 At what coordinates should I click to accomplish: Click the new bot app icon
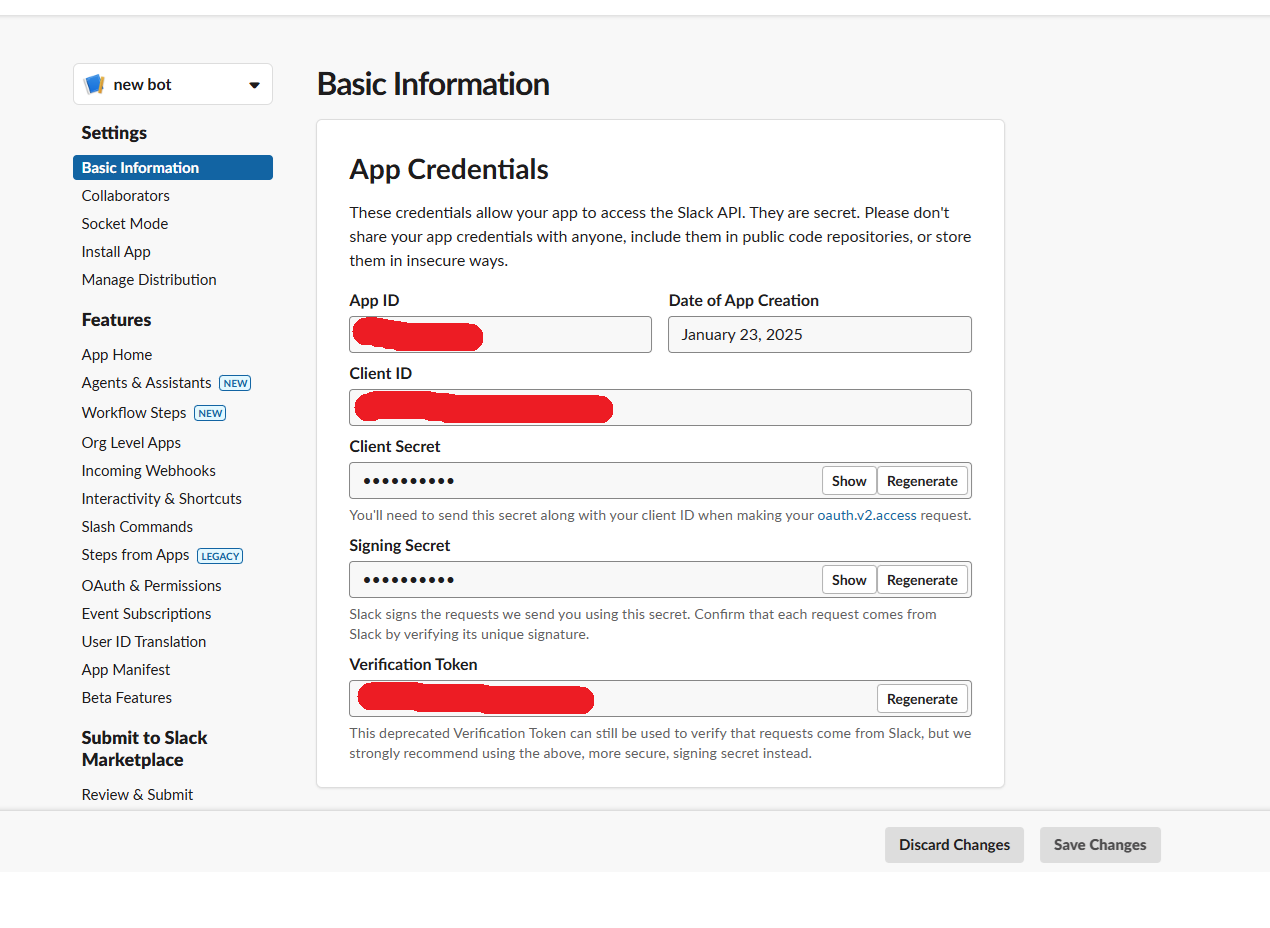pos(95,85)
